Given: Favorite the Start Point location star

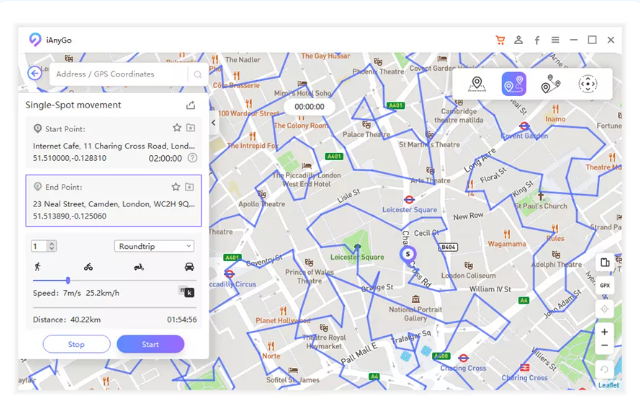Looking at the screenshot, I should point(177,128).
